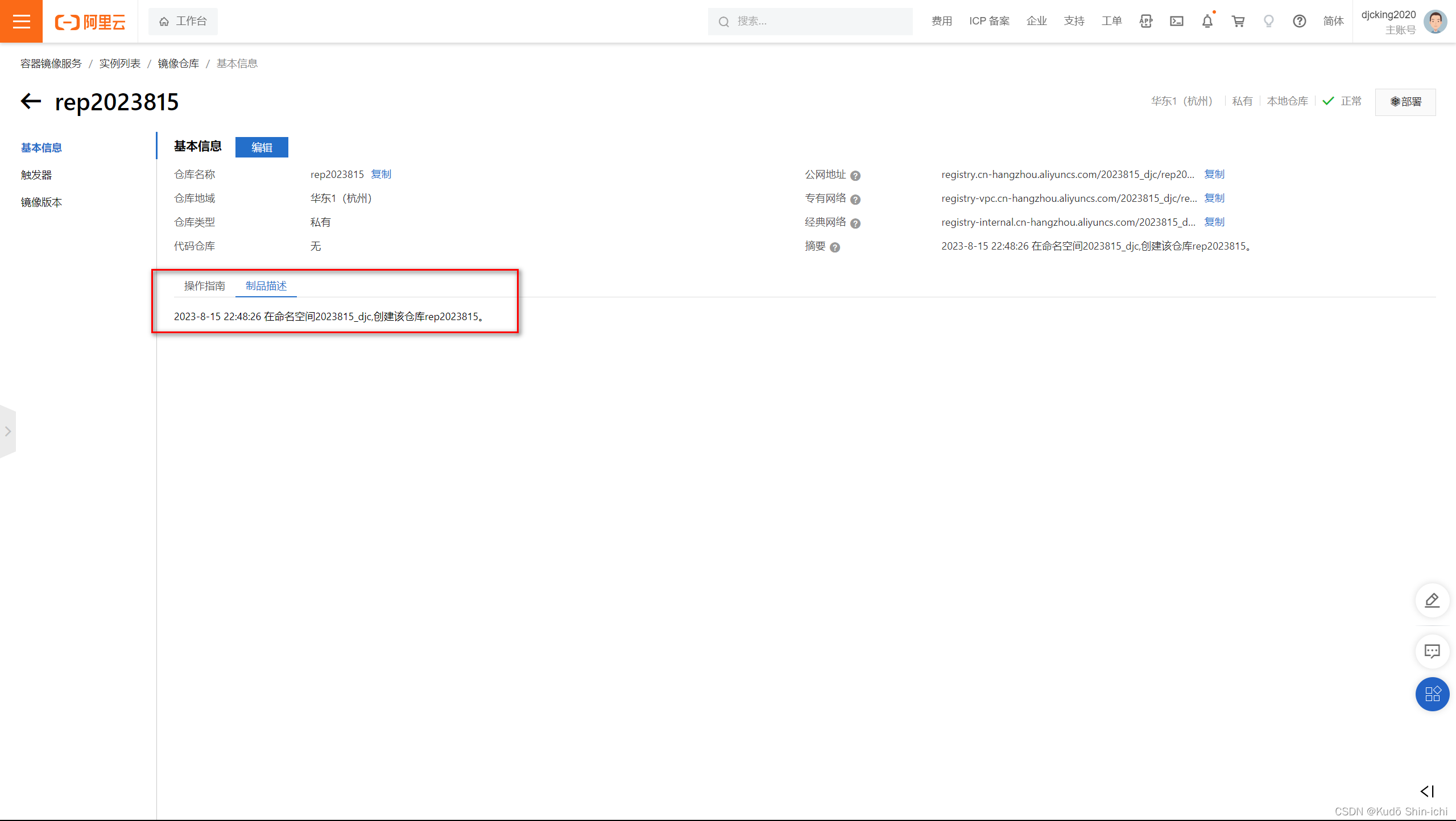The width and height of the screenshot is (1456, 821).
Task: Open the 简体 language selector
Action: (1333, 21)
